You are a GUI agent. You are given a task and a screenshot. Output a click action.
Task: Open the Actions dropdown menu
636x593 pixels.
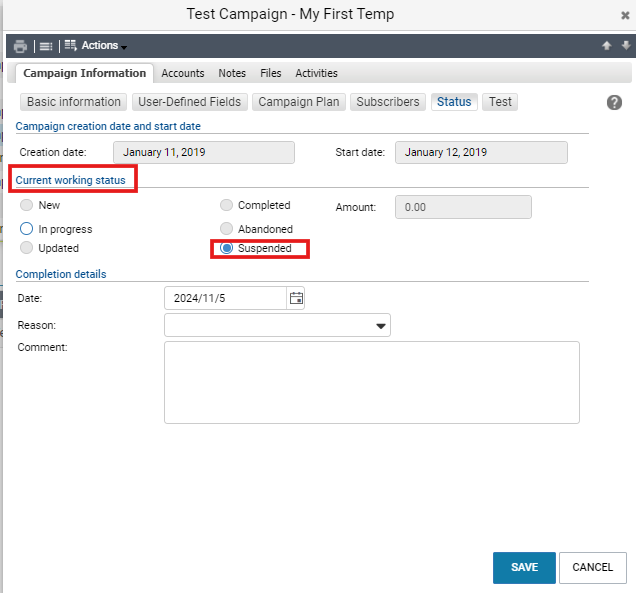(x=96, y=45)
